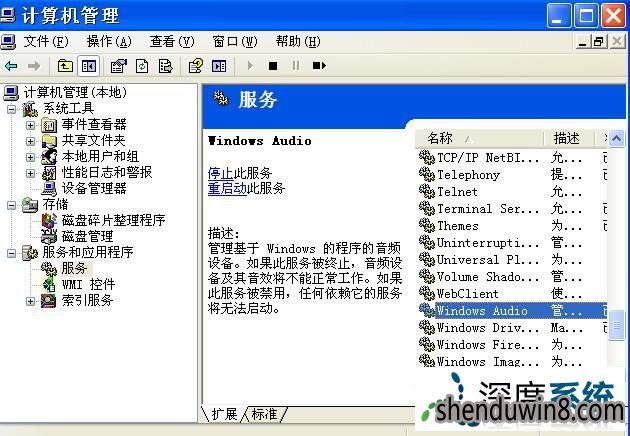The height and width of the screenshot is (436, 630).
Task: Open the 窗口(W) menu
Action: point(235,41)
